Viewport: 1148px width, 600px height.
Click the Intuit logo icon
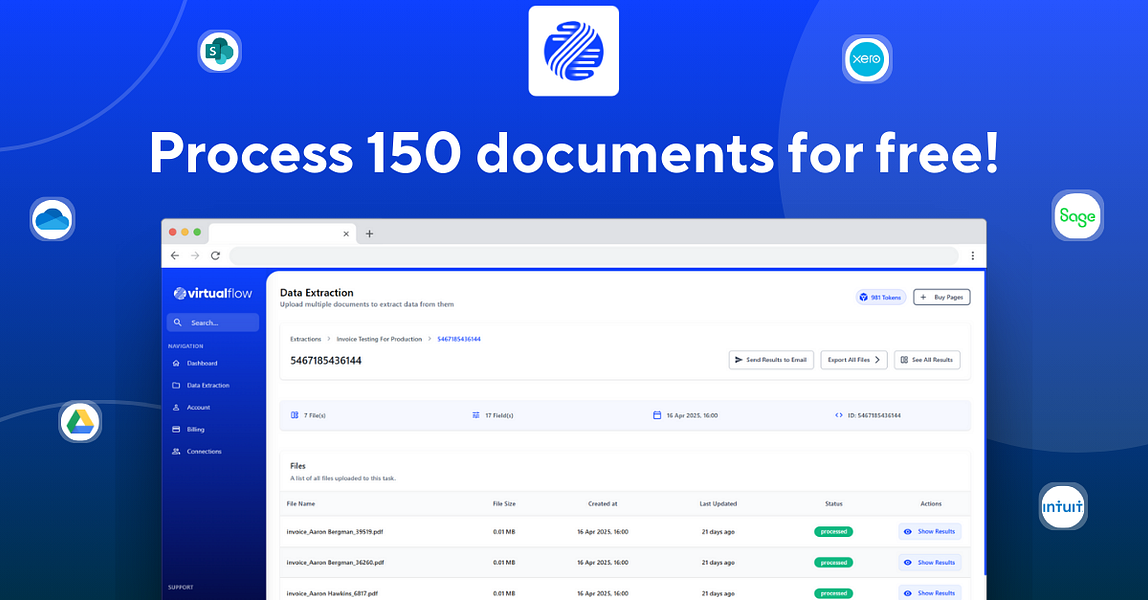coord(1063,506)
